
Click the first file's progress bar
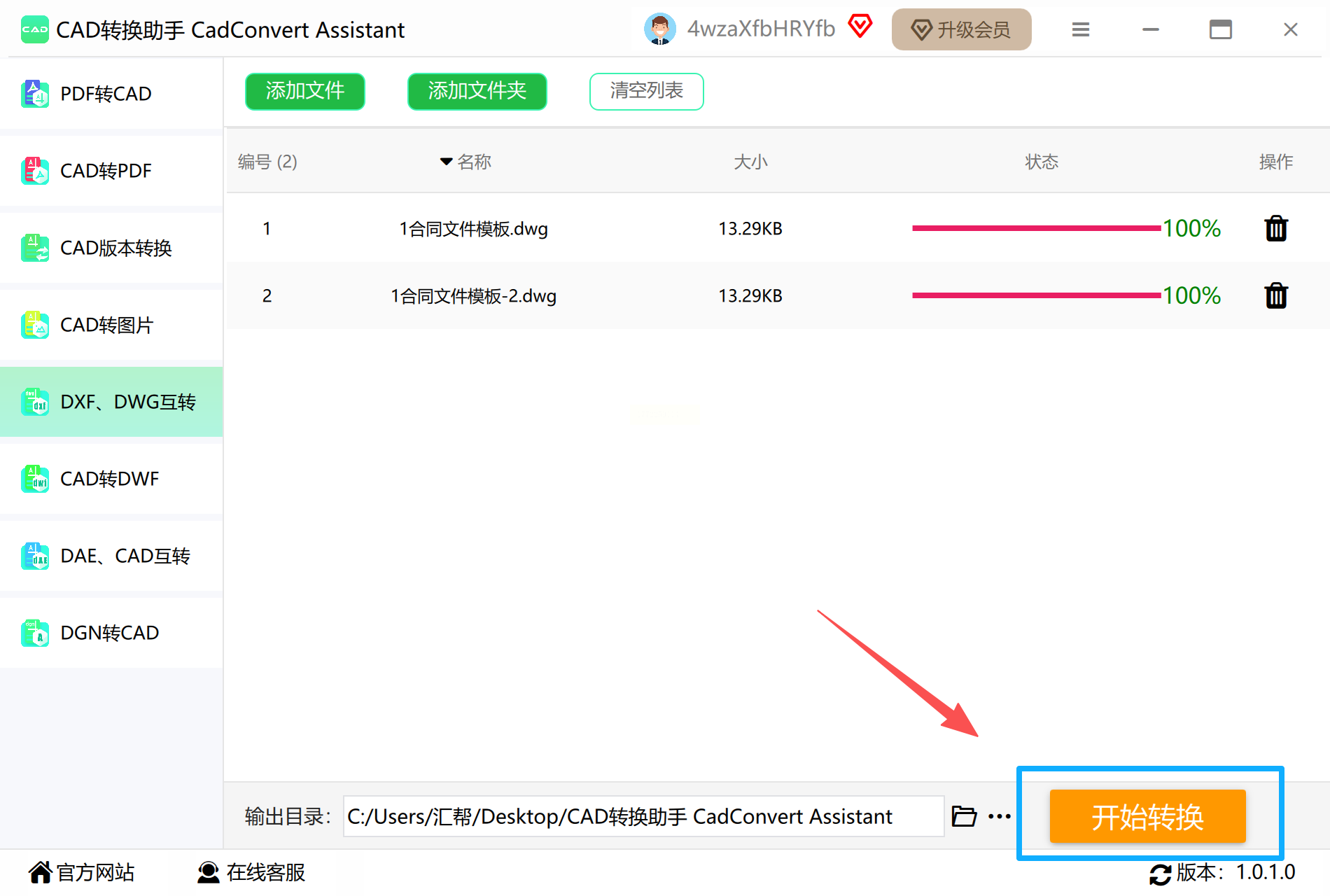(x=1037, y=228)
